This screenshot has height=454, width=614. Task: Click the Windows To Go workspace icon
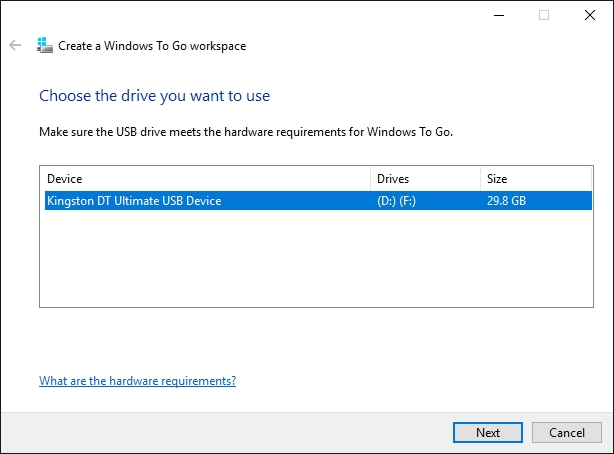point(44,45)
